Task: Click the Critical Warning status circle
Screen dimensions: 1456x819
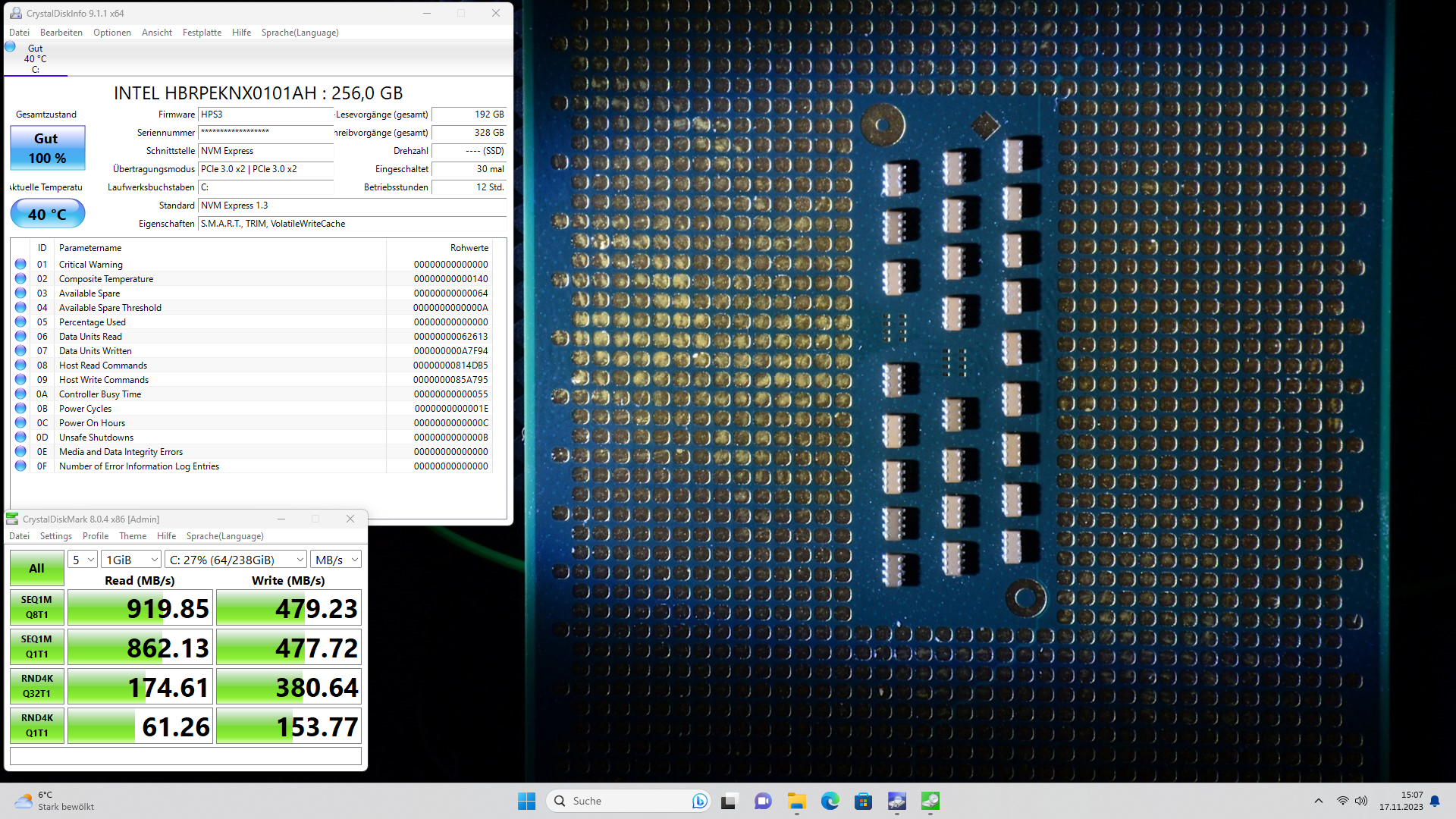Action: point(20,265)
